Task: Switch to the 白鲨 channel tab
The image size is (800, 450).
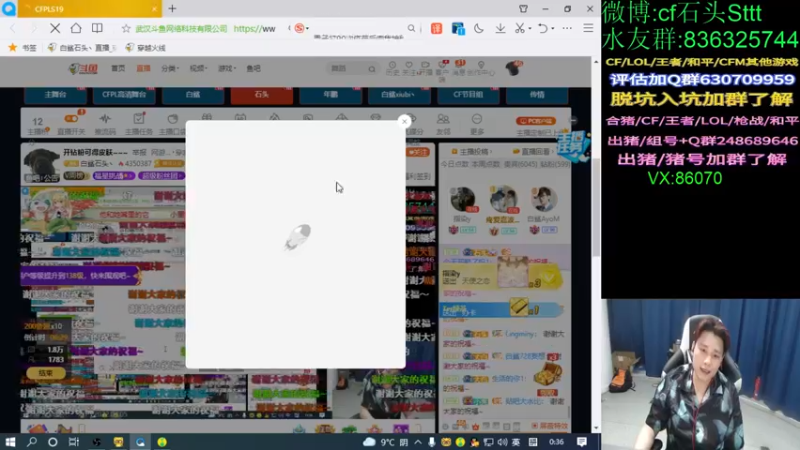Action: point(193,94)
